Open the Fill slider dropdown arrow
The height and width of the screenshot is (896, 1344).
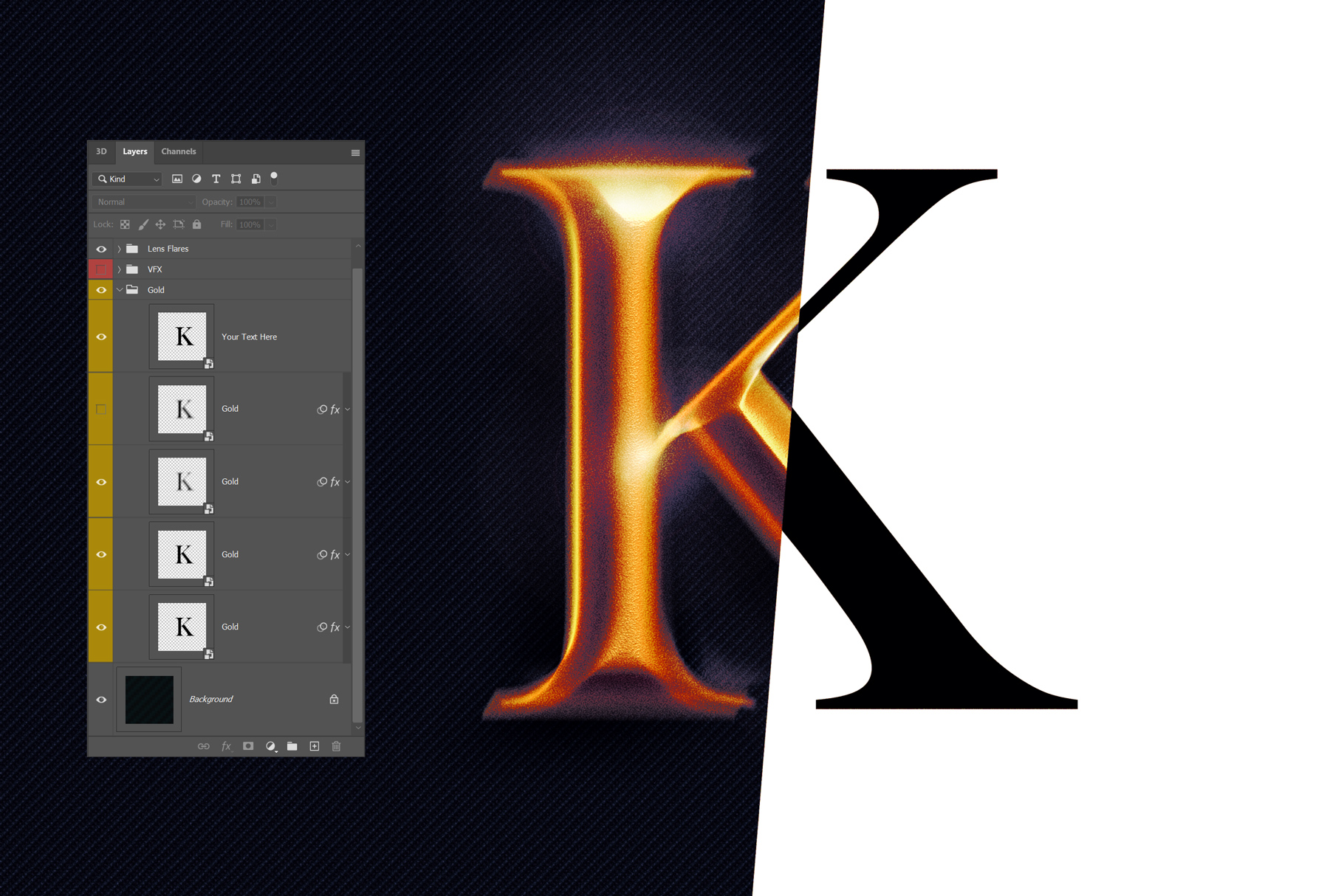click(x=271, y=225)
